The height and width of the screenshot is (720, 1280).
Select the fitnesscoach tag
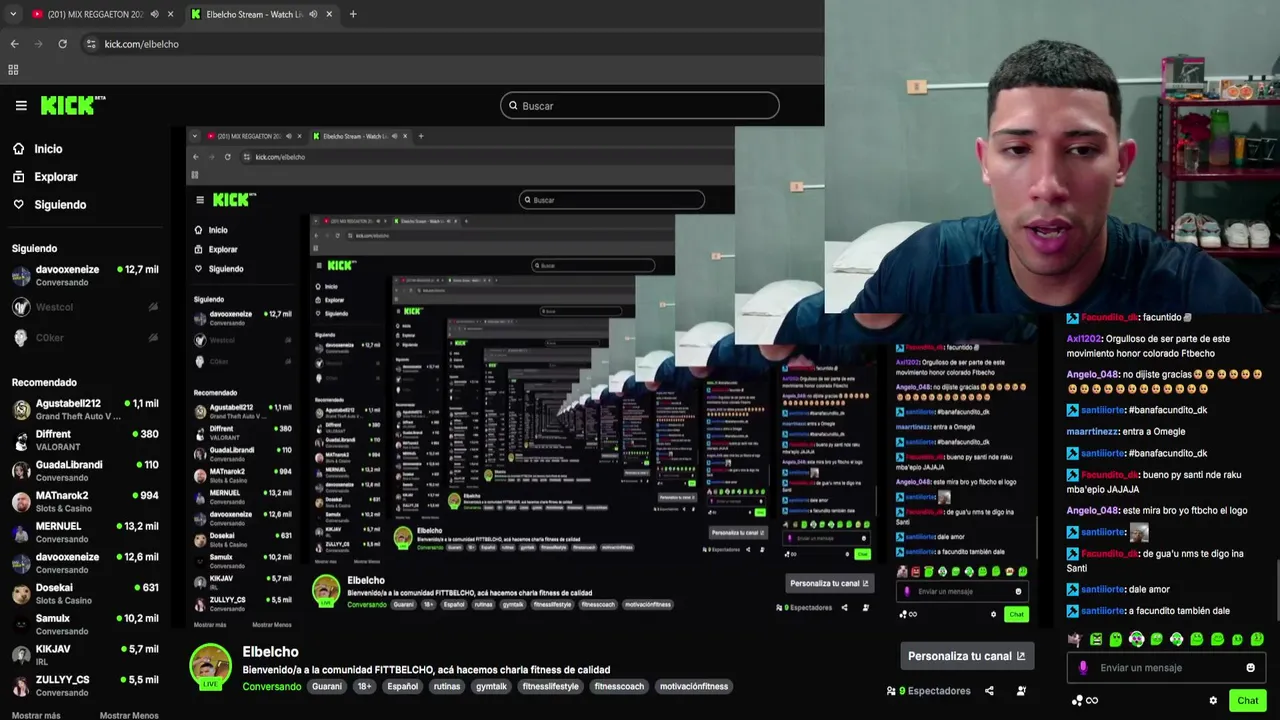point(619,687)
